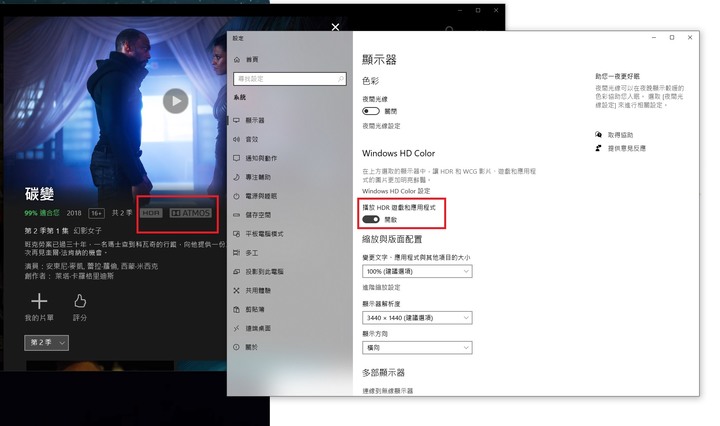Open 共用體驗 shared experiences settings
Image resolution: width=720 pixels, height=426 pixels.
tap(258, 291)
